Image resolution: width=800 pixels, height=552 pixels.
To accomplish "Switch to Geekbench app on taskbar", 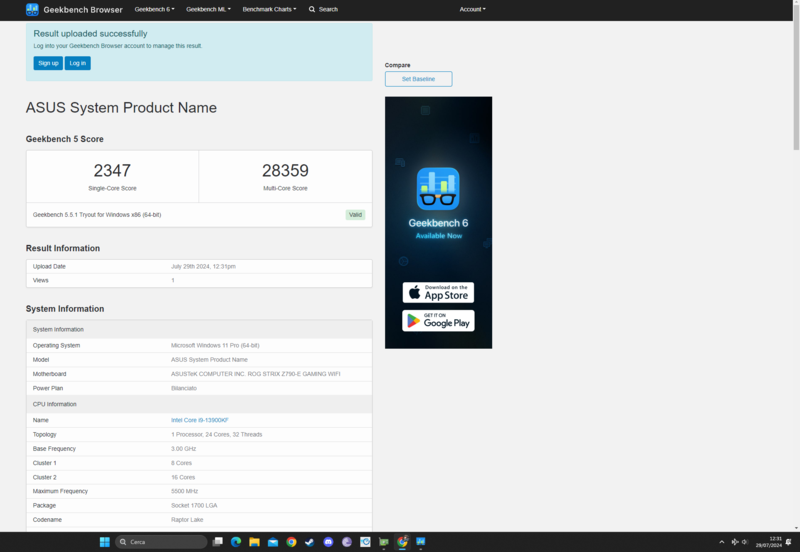I will pyautogui.click(x=420, y=542).
